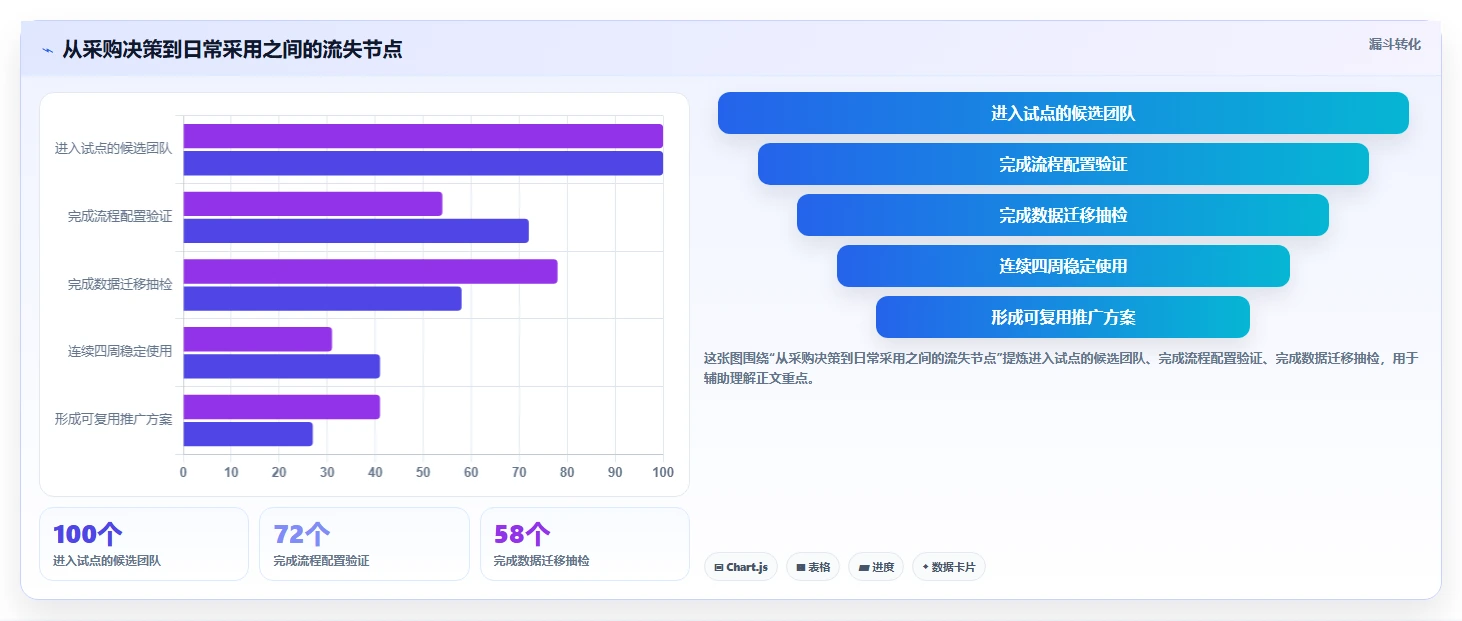Click the lightning icon before the title
The image size is (1462, 621).
point(47,49)
